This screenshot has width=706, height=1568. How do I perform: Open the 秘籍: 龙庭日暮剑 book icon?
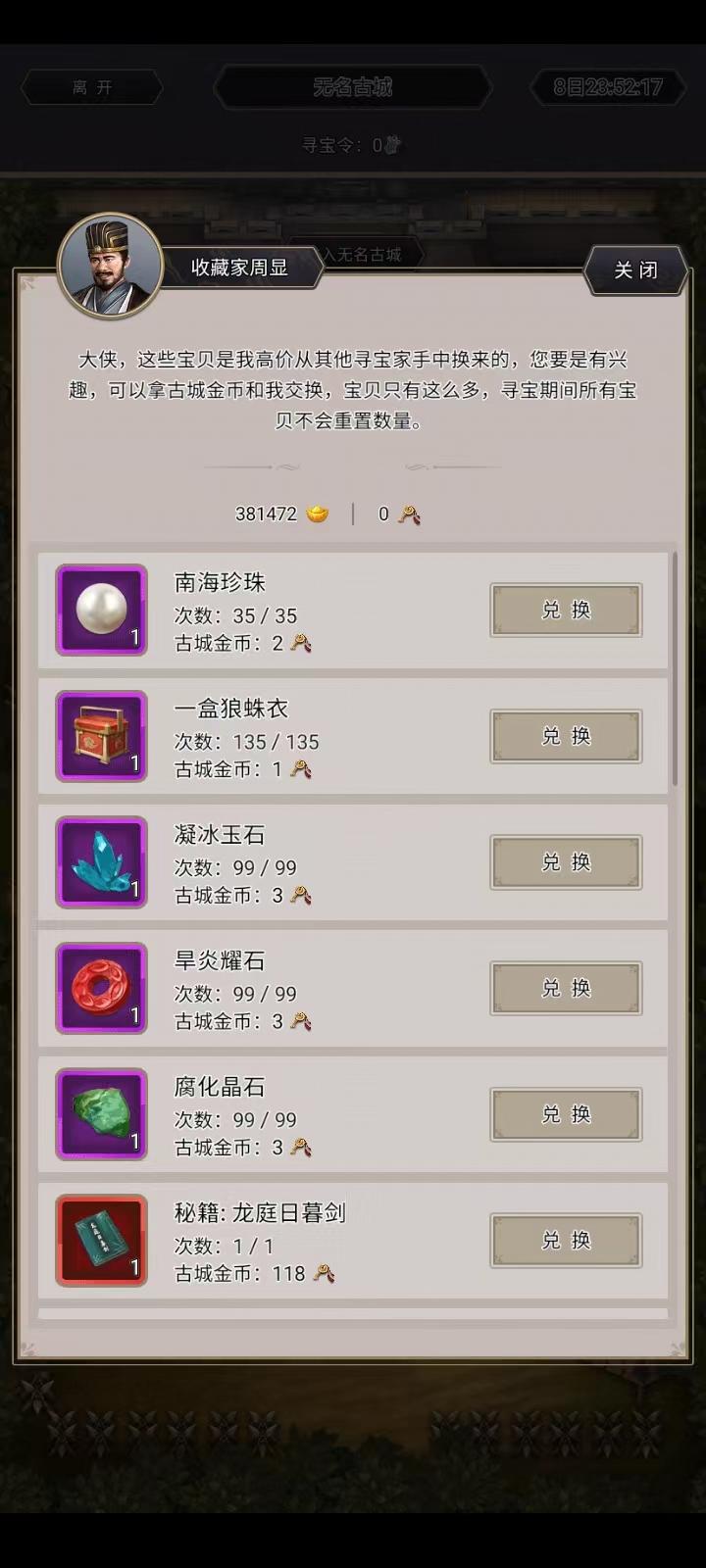[x=101, y=1240]
